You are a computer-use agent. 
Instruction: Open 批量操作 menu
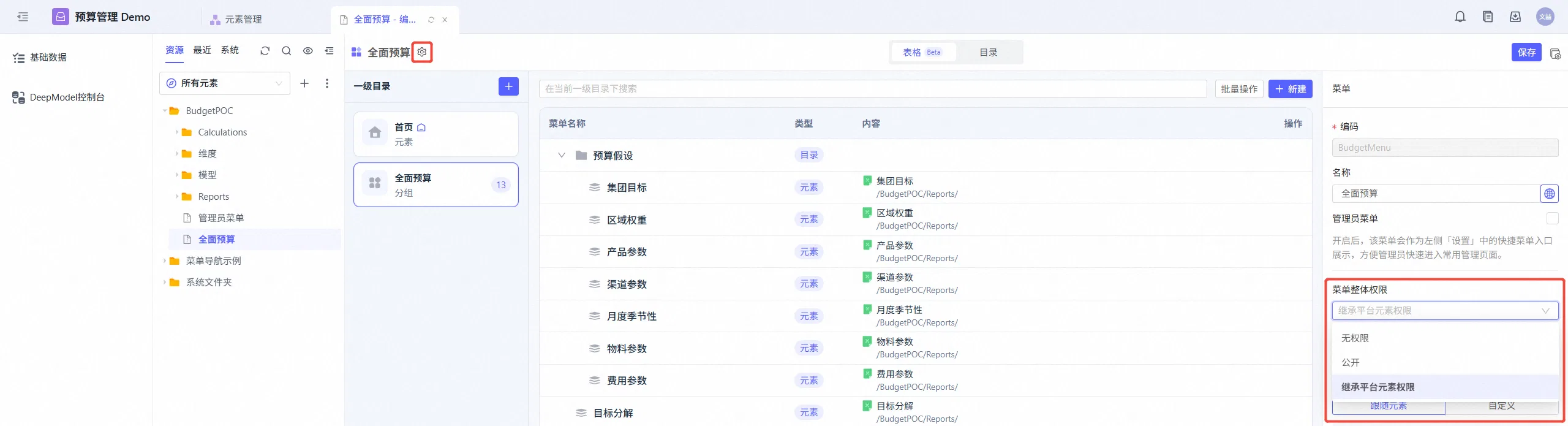click(x=1238, y=89)
